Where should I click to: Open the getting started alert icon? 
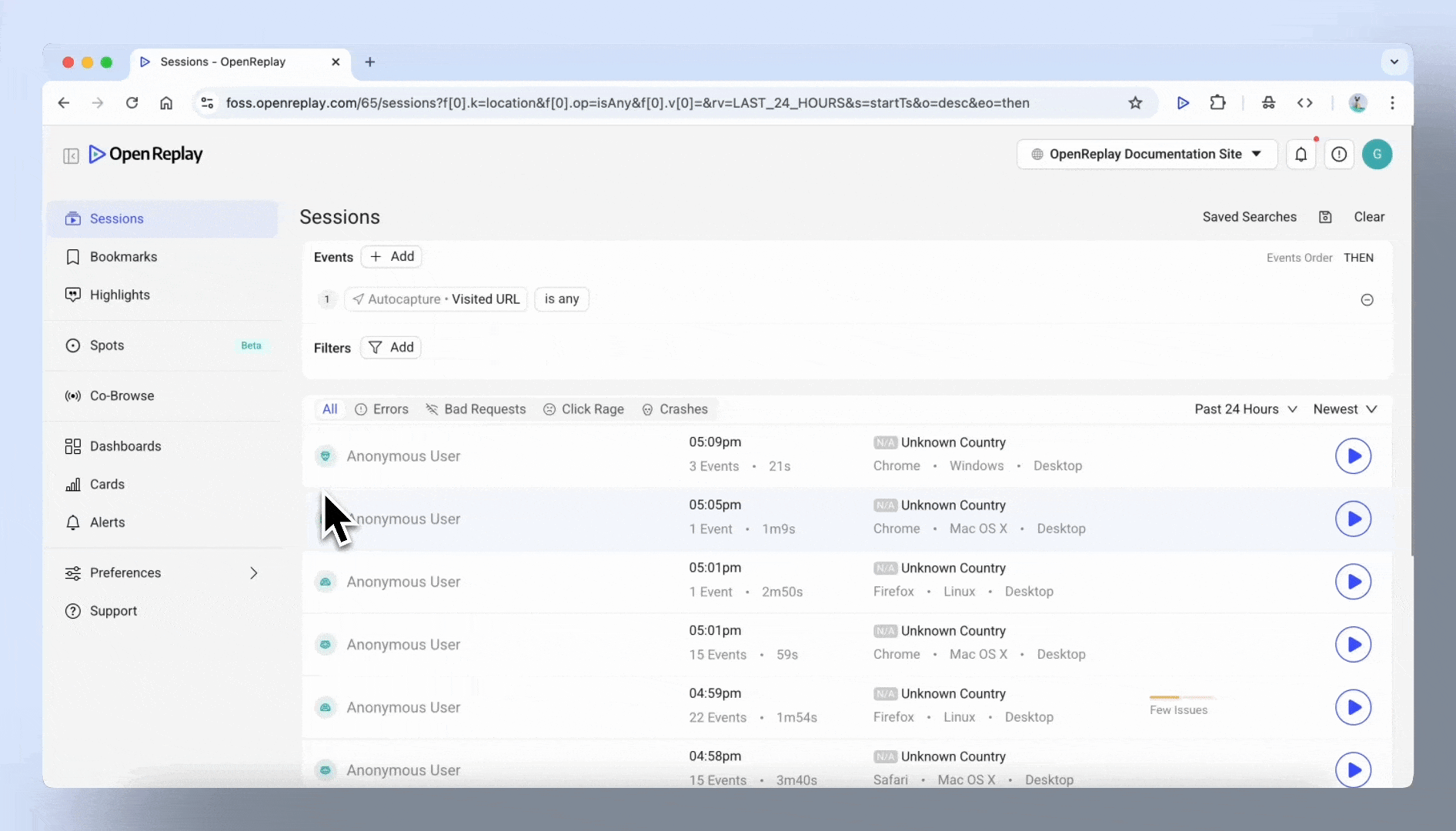[x=1339, y=155]
